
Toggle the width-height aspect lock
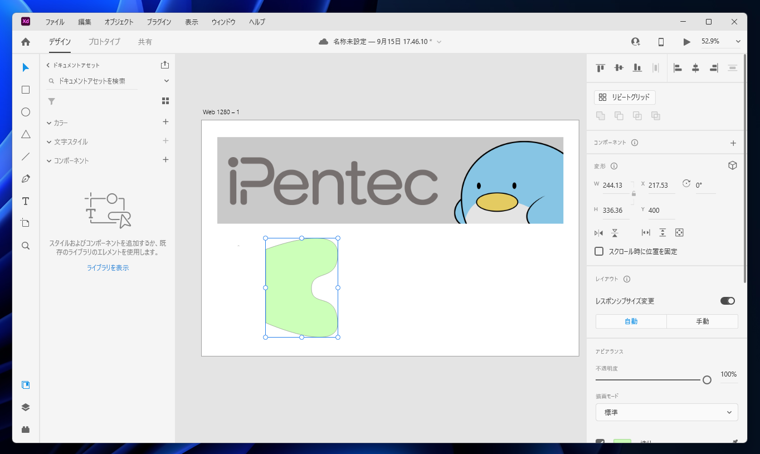coord(633,194)
